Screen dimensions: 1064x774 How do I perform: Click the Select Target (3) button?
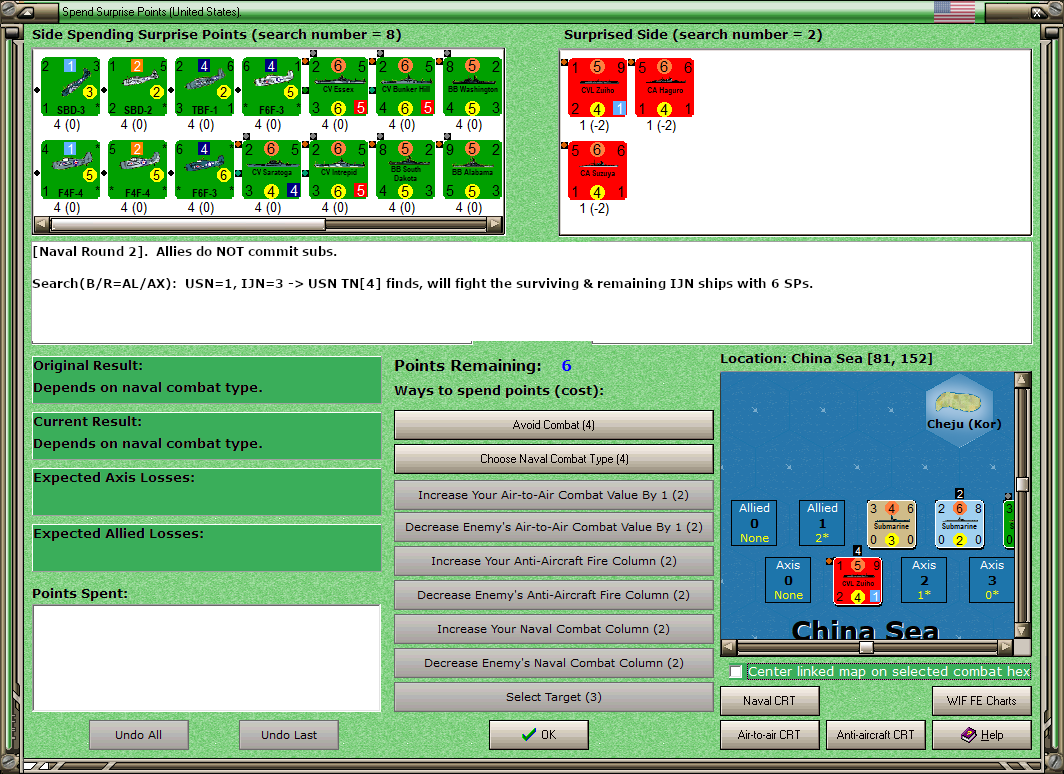tap(554, 697)
